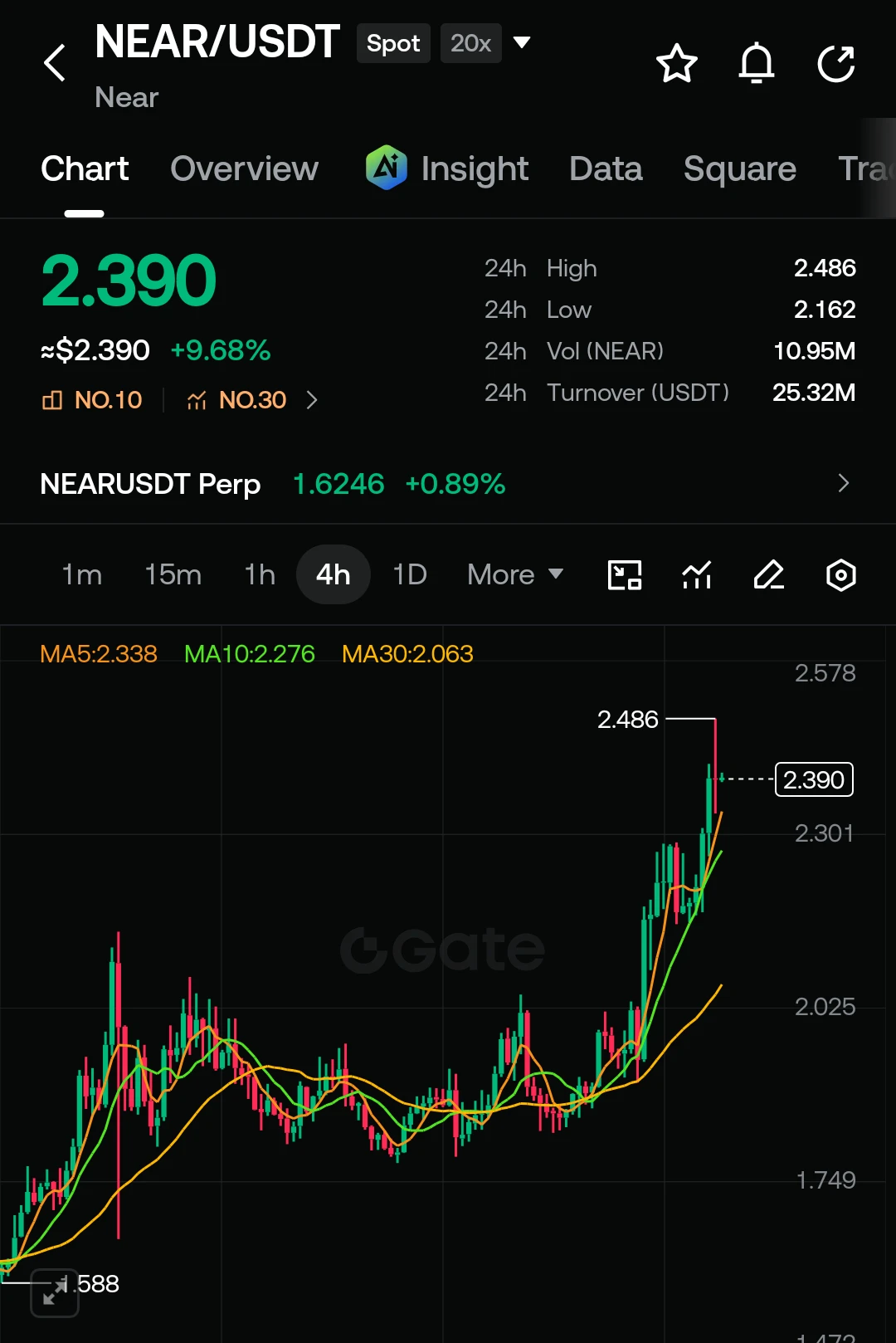Select the Spot tag
The image size is (896, 1343).
click(x=393, y=43)
